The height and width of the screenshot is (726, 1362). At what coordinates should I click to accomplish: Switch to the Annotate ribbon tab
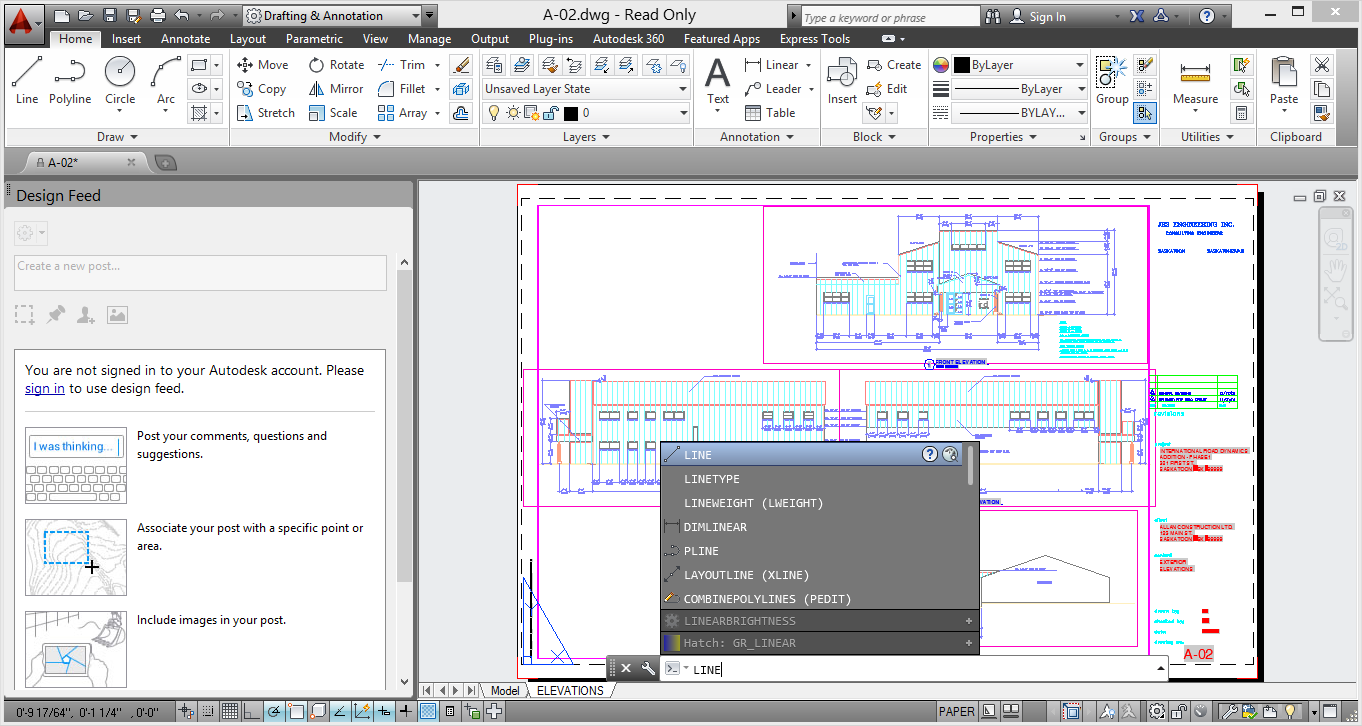[x=184, y=38]
